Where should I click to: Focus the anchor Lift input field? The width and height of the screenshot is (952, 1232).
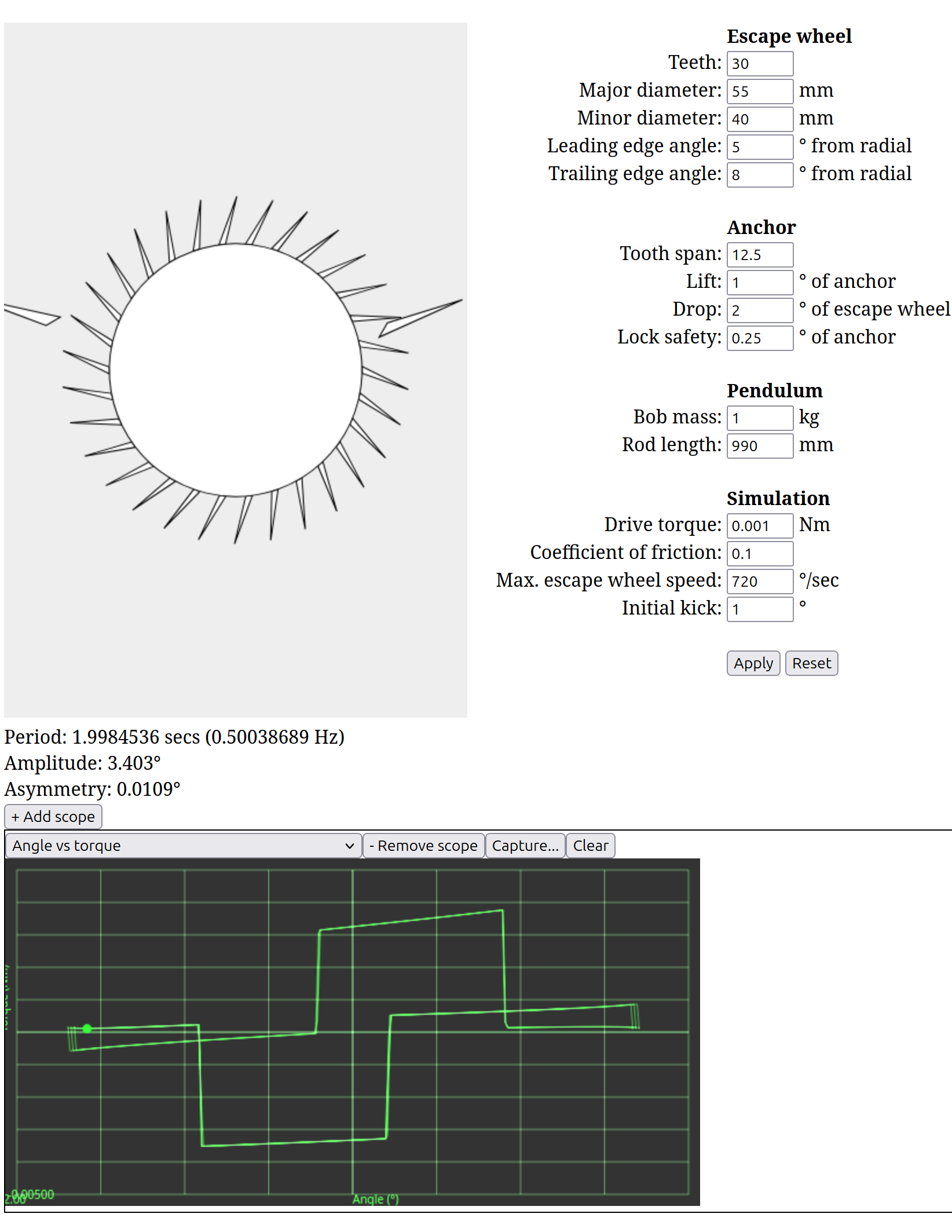759,283
